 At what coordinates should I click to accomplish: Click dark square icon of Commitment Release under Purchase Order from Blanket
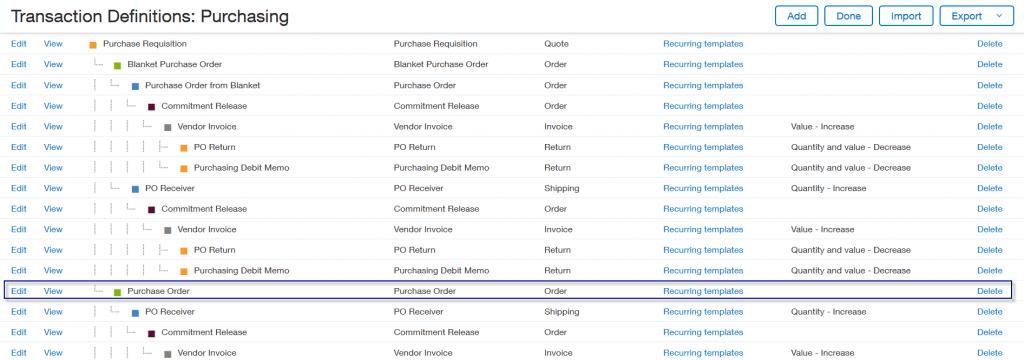pyautogui.click(x=152, y=107)
